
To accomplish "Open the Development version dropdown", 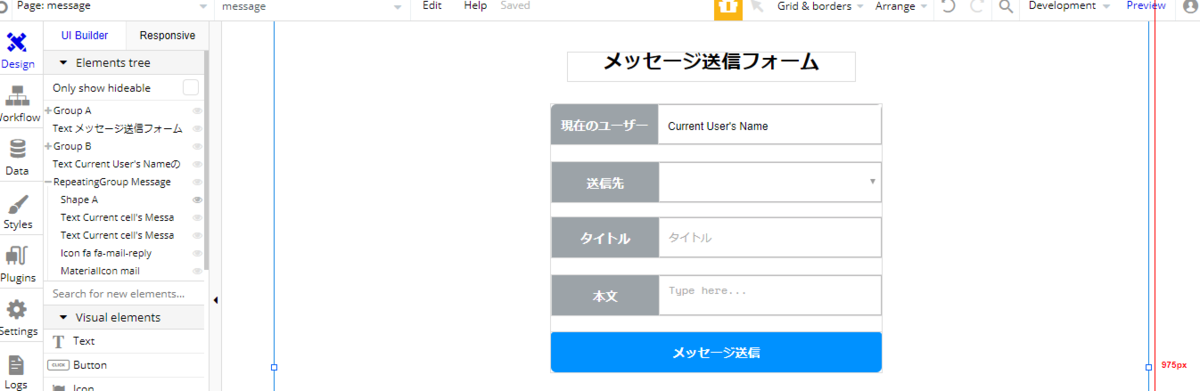I will [1069, 6].
